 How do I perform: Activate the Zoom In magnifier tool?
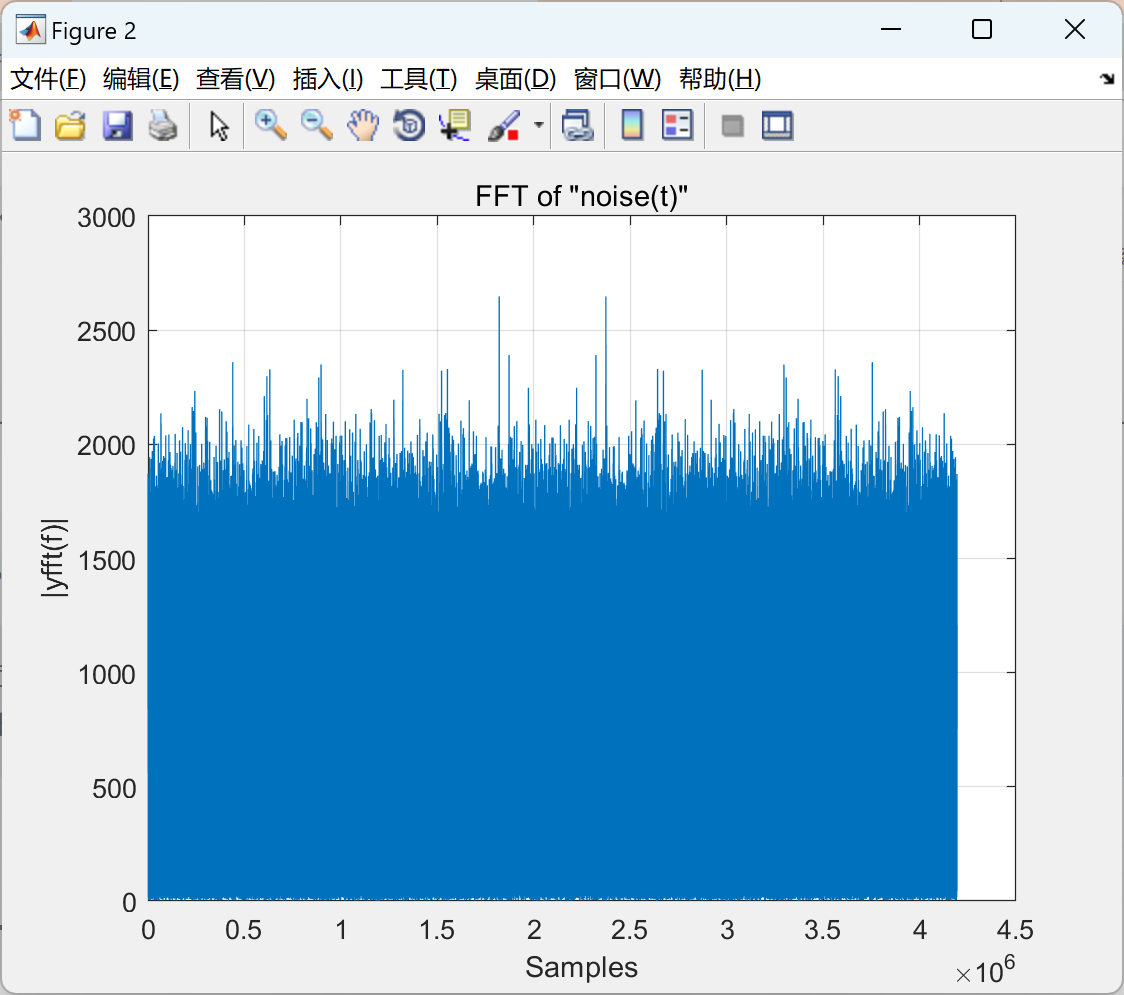(x=270, y=125)
